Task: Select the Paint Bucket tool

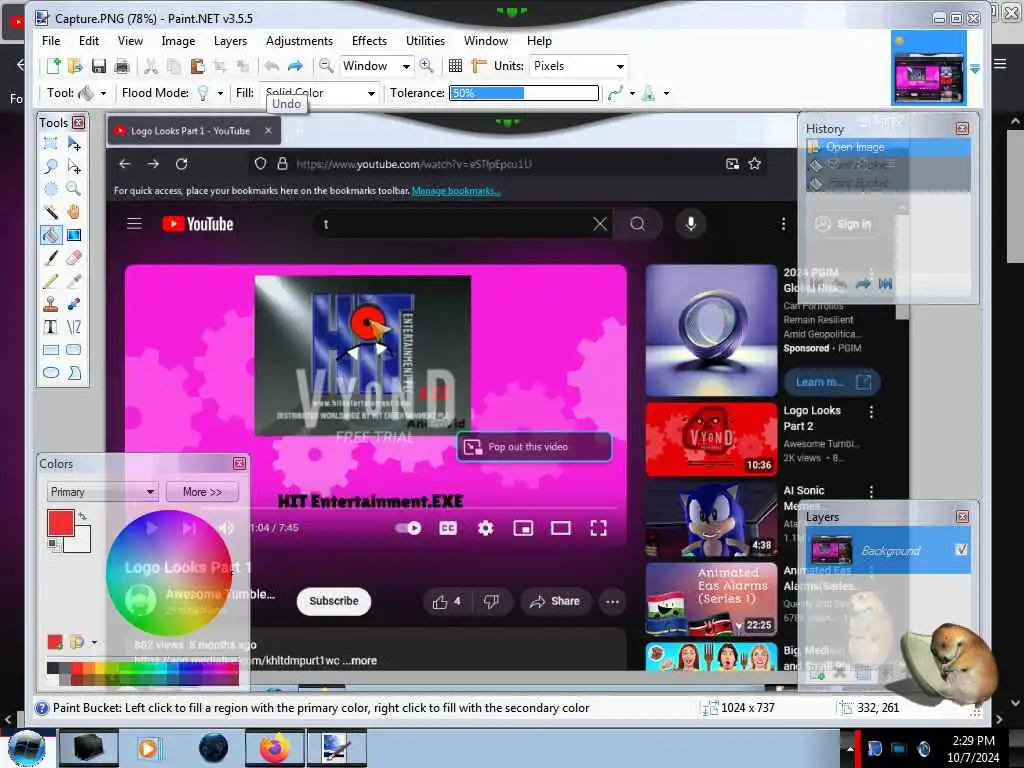Action: coord(50,235)
